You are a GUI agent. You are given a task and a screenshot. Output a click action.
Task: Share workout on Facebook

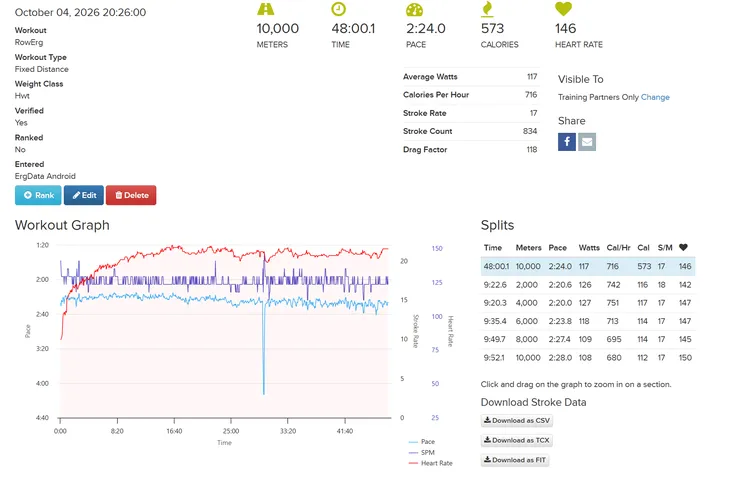tap(567, 142)
